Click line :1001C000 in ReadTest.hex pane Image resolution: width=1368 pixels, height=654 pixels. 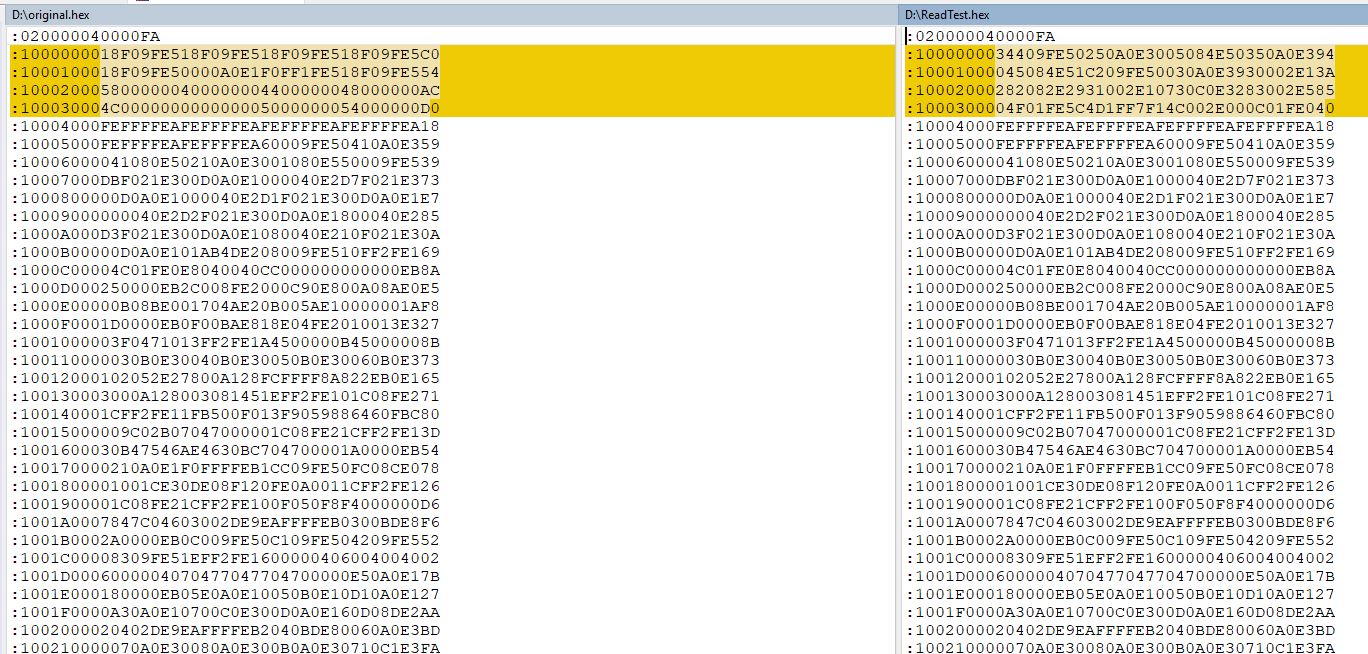coord(1121,558)
